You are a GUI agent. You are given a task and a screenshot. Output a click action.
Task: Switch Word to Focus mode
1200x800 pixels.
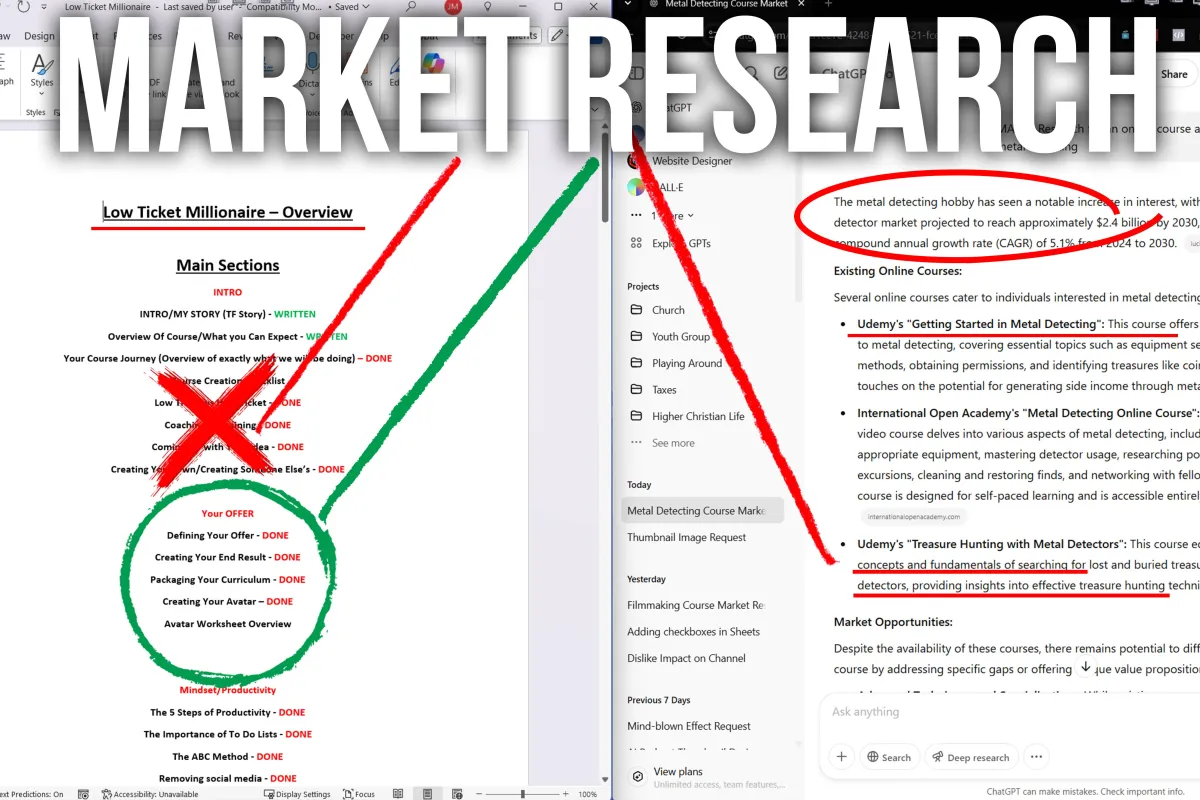coord(358,794)
